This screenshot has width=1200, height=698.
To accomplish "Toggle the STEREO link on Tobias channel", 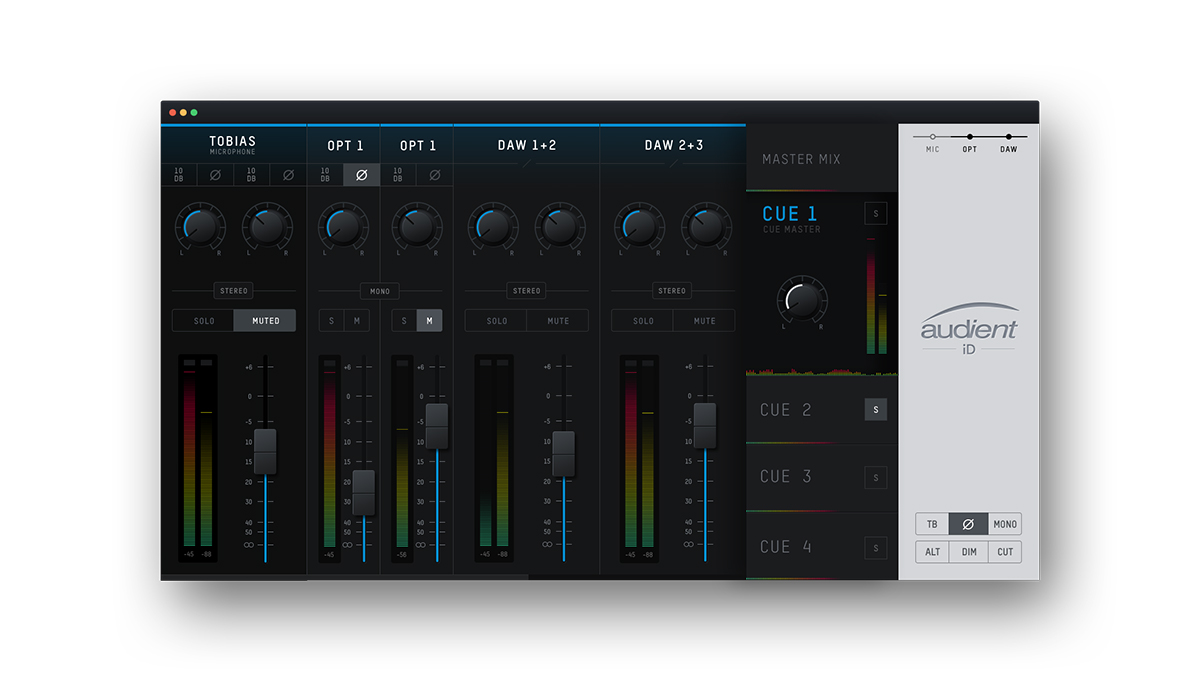I will pos(234,291).
